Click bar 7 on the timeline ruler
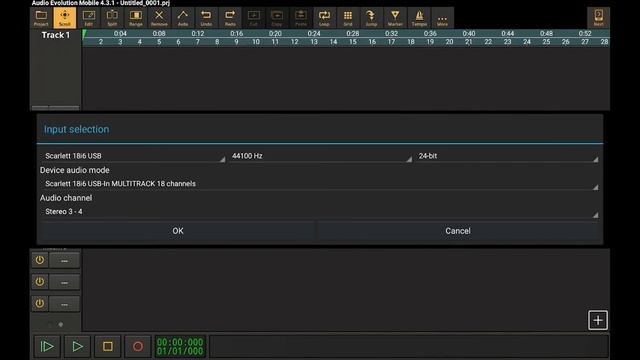The width and height of the screenshot is (640, 360). click(x=198, y=42)
